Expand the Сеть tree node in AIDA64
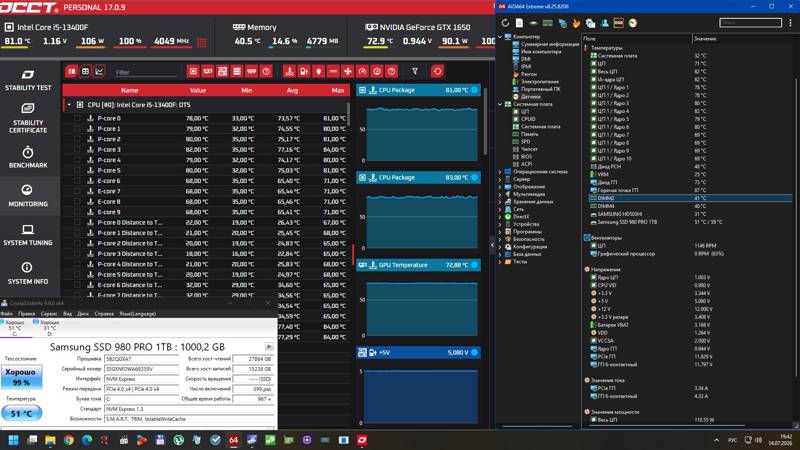This screenshot has height=450, width=800. (x=500, y=209)
